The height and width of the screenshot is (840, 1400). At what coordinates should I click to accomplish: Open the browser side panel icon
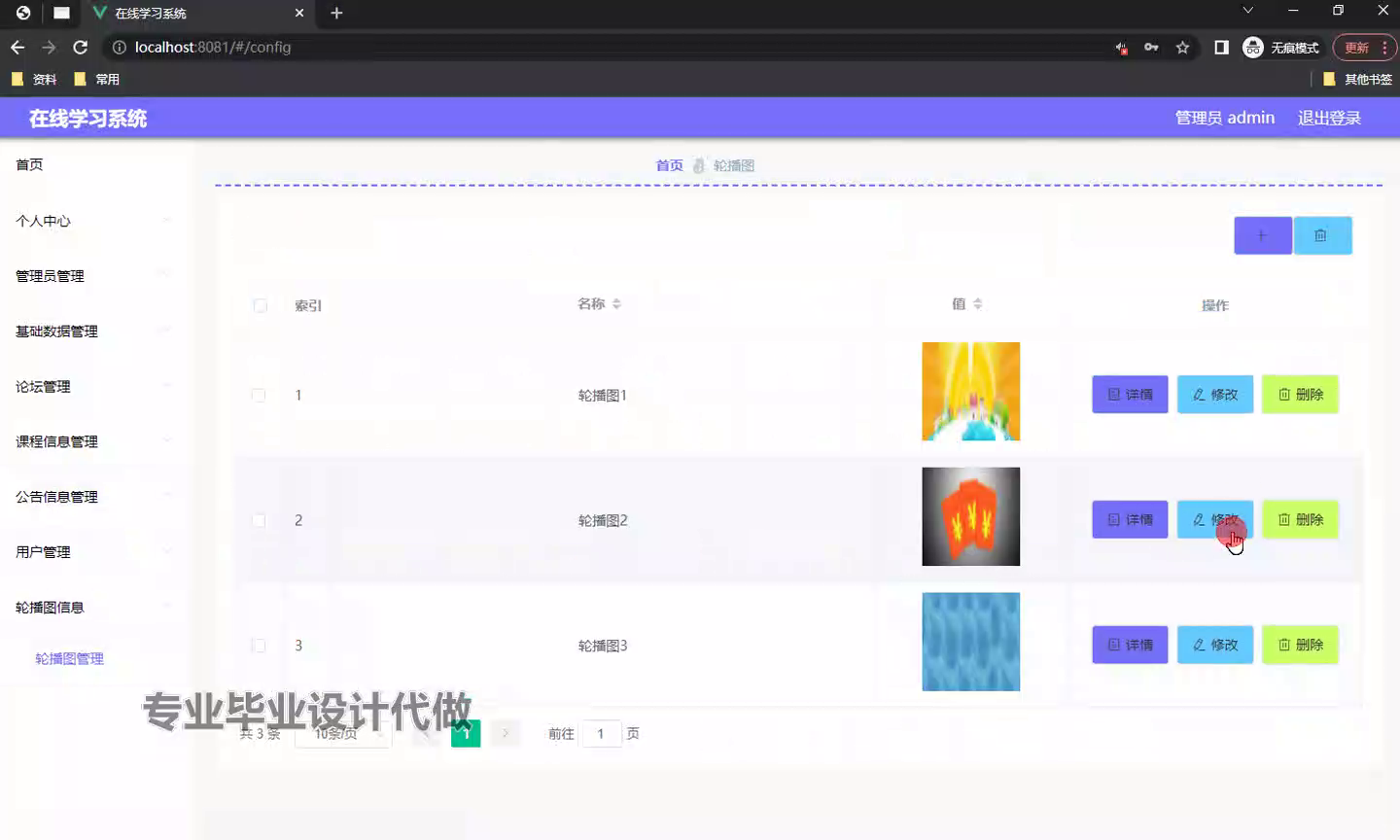1221,47
